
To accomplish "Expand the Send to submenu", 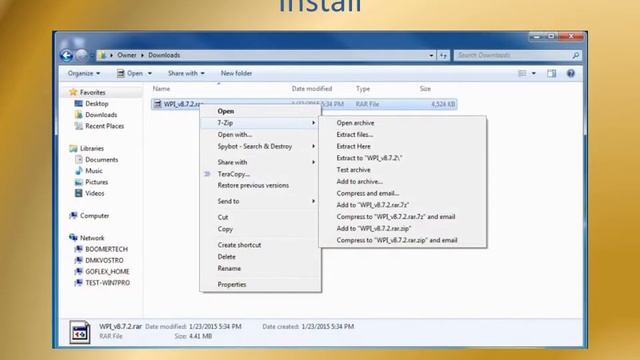I will click(x=313, y=201).
